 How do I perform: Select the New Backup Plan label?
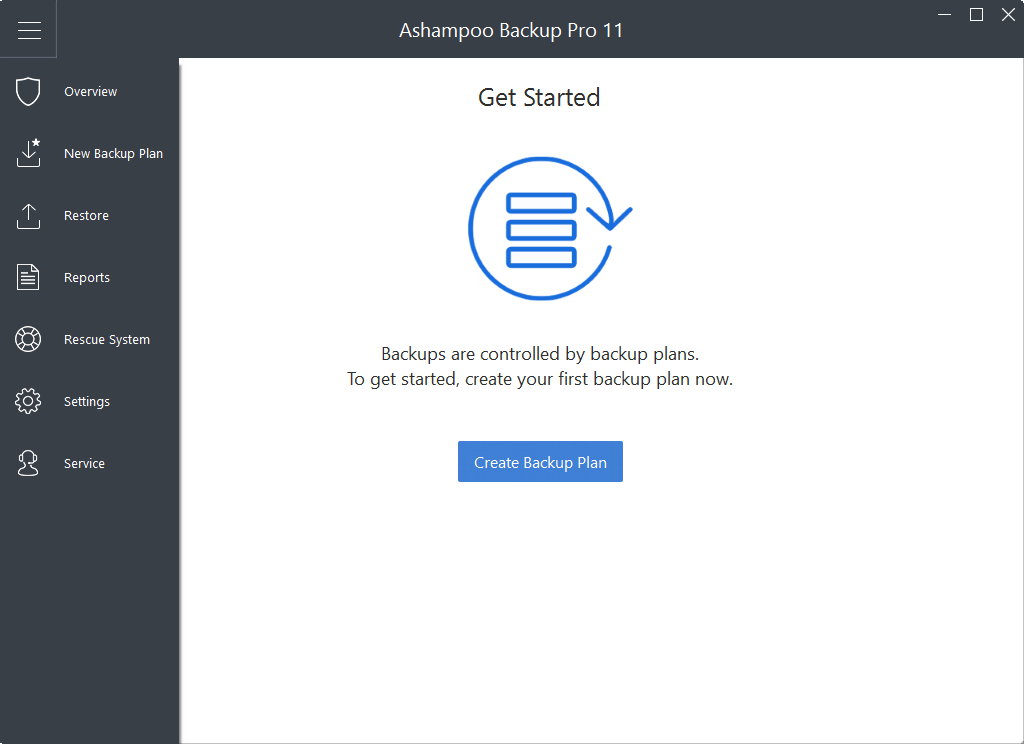(x=113, y=154)
